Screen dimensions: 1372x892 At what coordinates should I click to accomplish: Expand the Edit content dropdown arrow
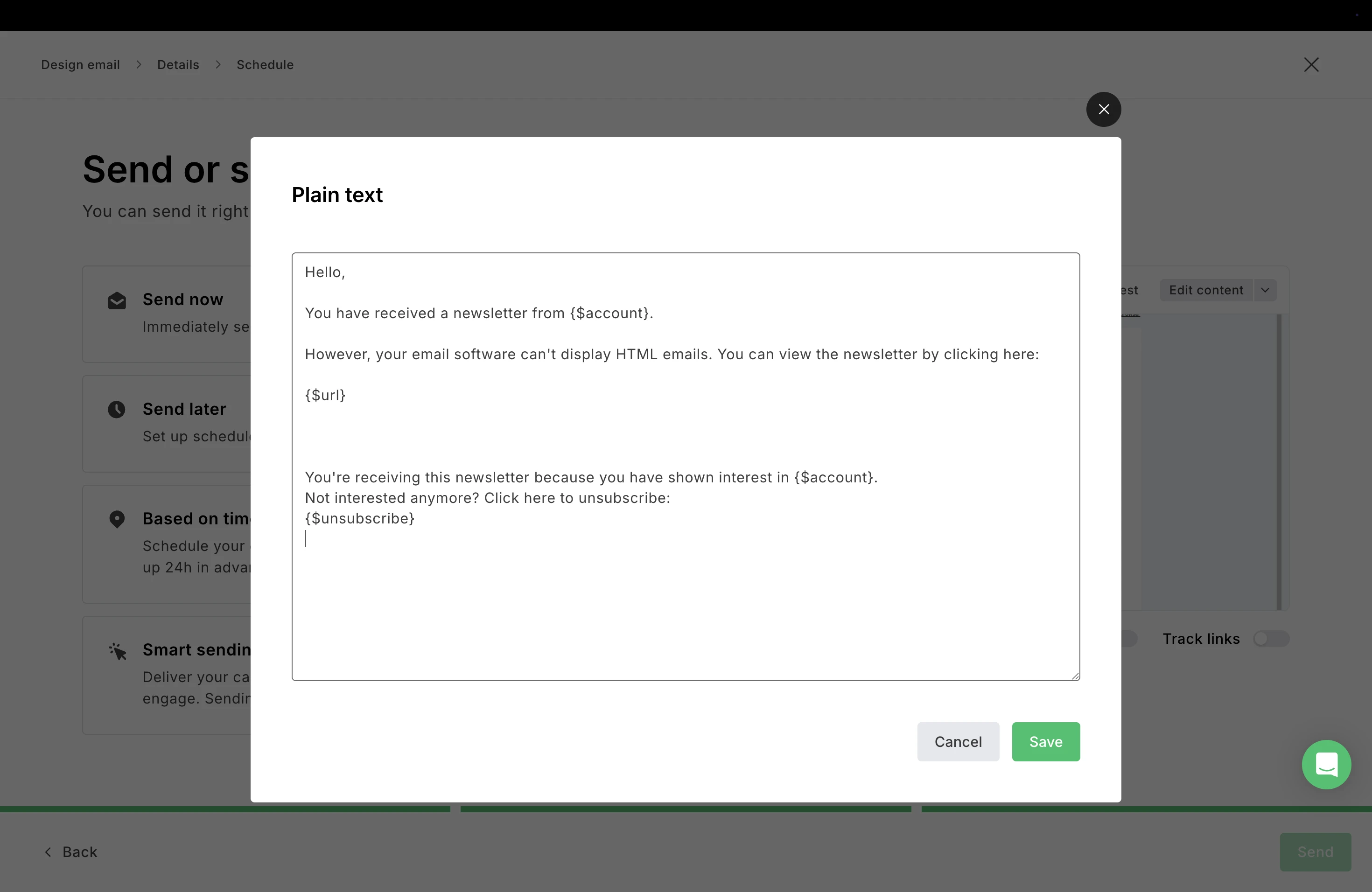tap(1265, 290)
